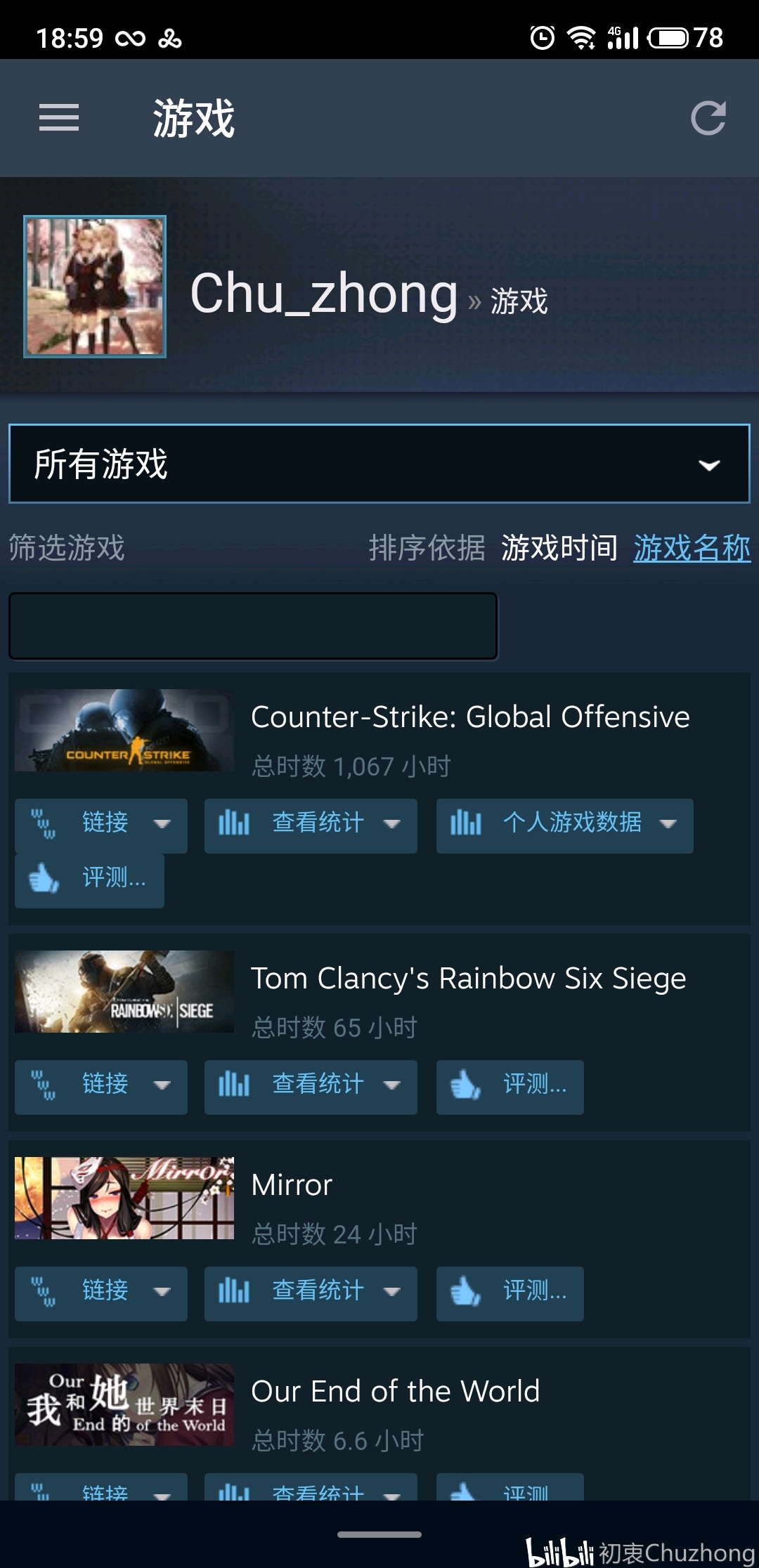
Task: Focus the filter games text field
Action: (253, 626)
